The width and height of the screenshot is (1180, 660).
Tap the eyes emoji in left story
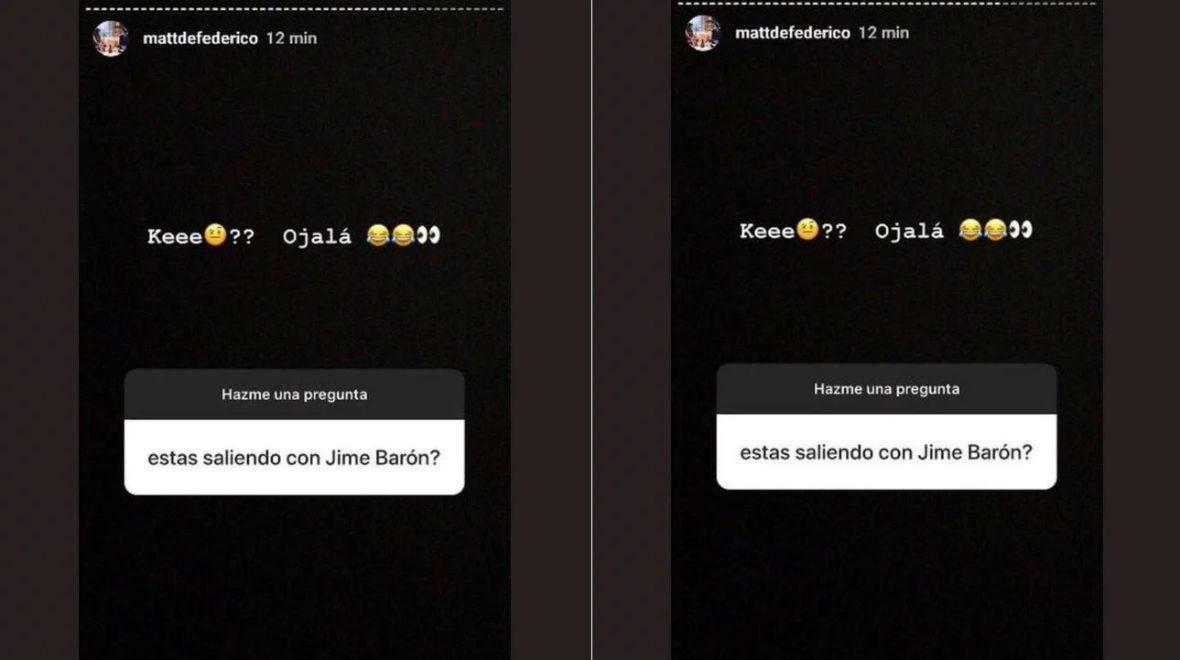(428, 236)
